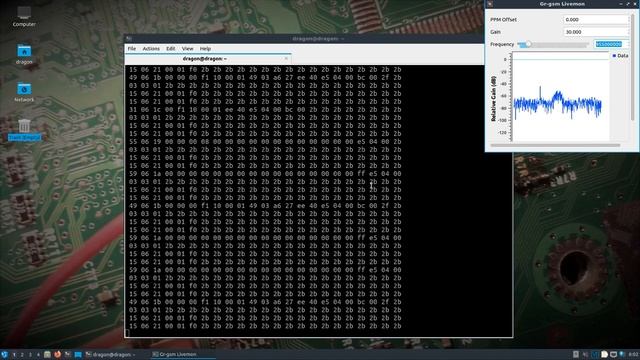Open the Help menu in terminal
Viewport: 640px width, 360px height.
coord(205,49)
